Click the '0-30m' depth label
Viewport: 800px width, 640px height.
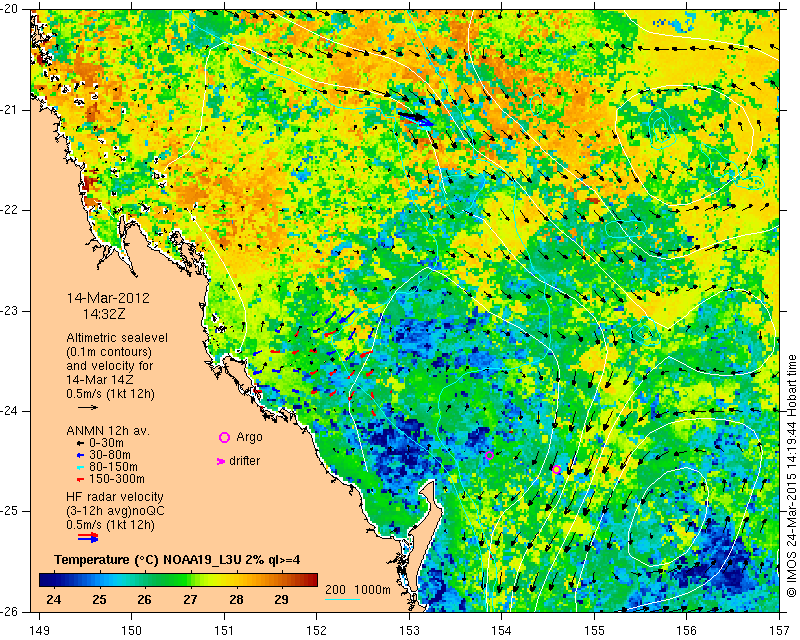point(106,443)
